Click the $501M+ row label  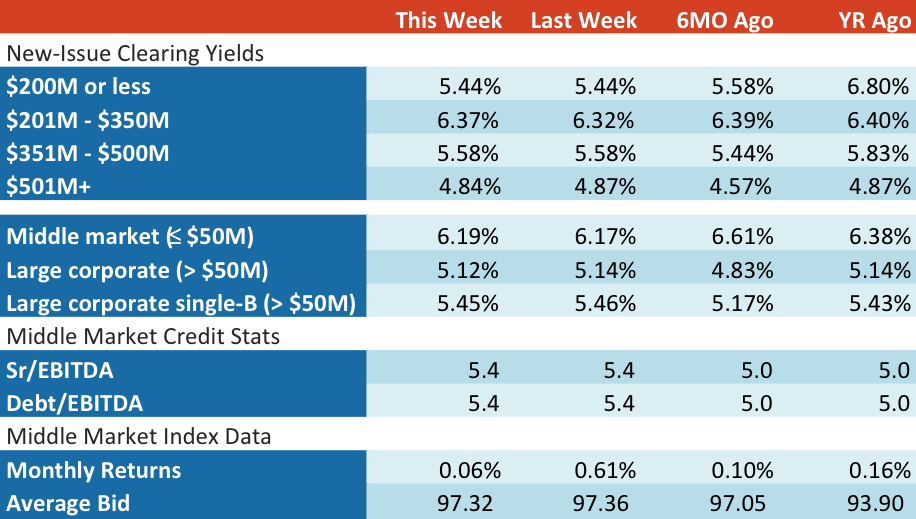pos(48,187)
